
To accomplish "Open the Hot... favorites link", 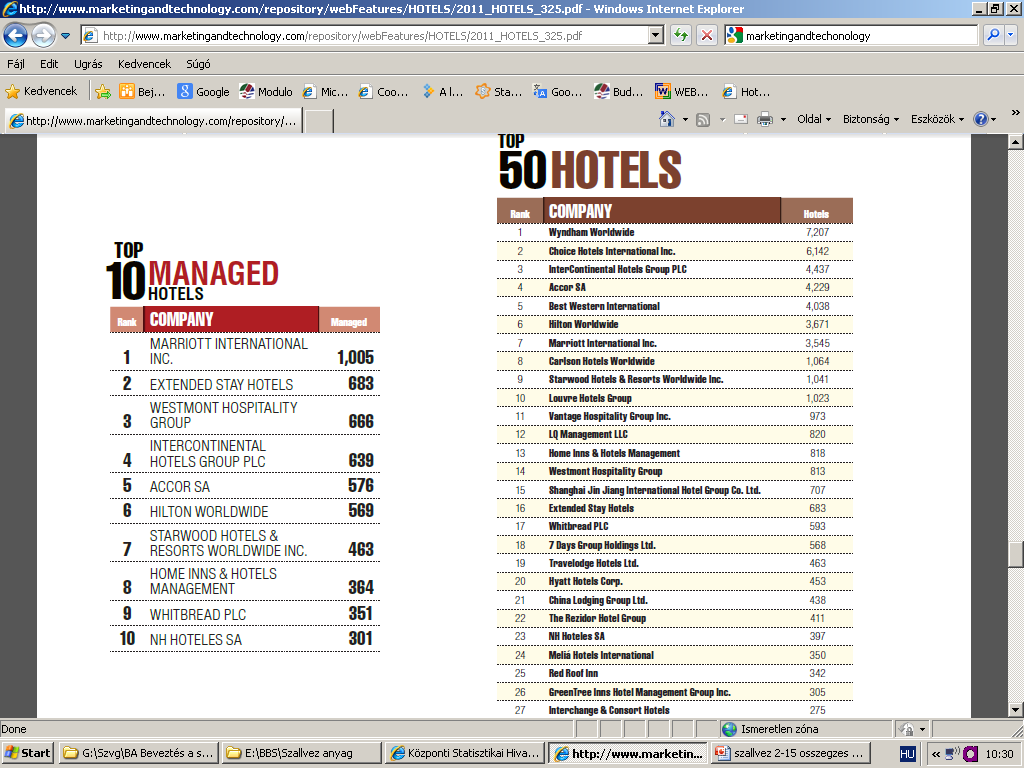I will coord(746,91).
